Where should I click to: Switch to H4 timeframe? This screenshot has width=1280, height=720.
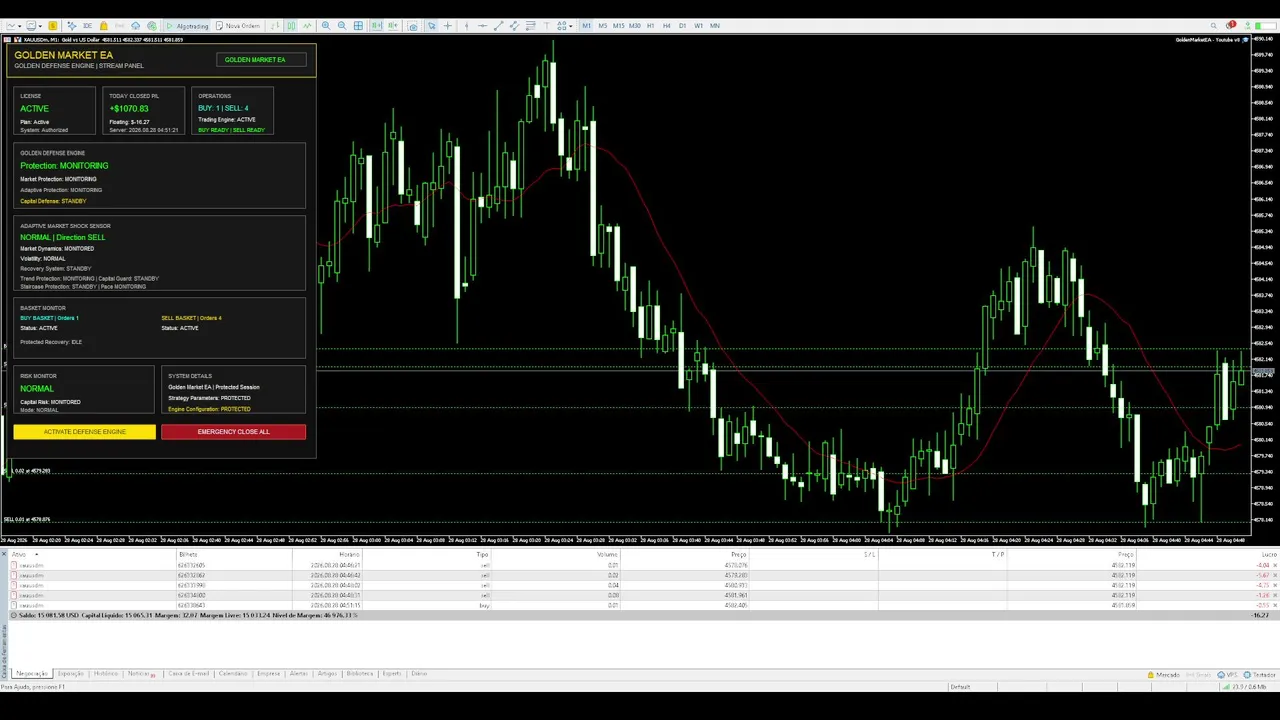click(667, 26)
